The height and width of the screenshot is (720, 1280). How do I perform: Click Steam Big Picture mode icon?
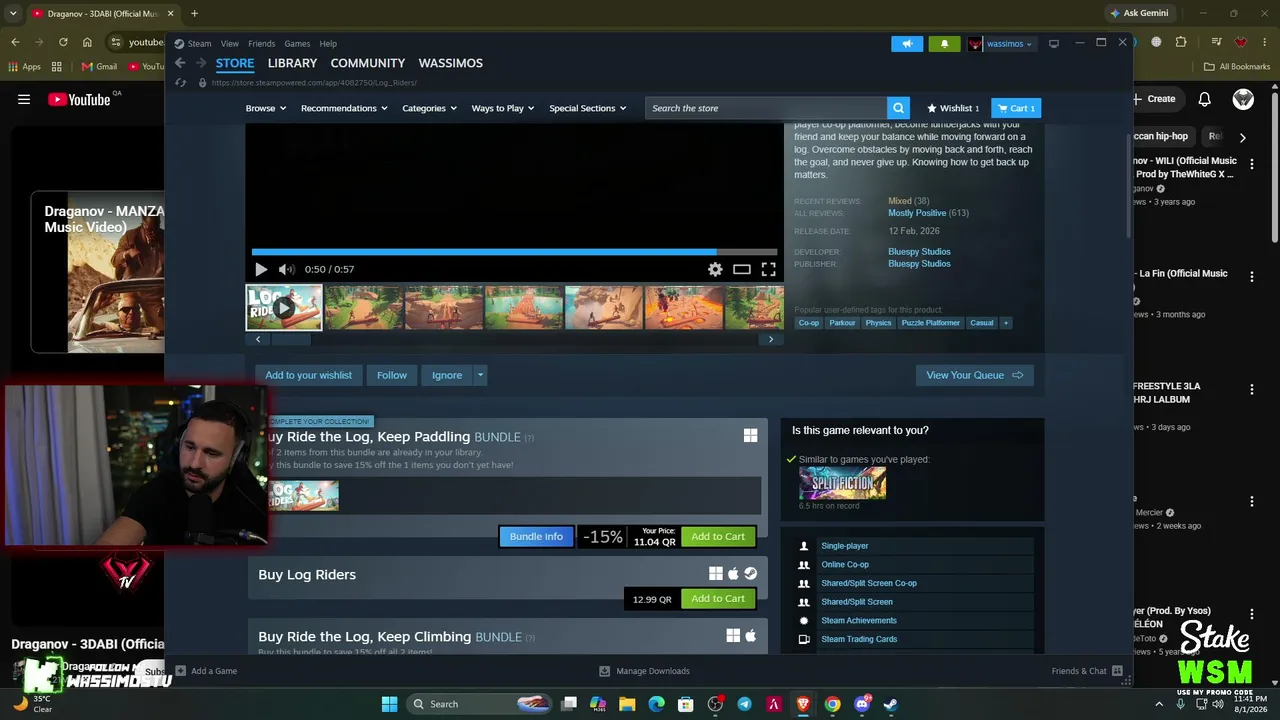(x=1053, y=44)
